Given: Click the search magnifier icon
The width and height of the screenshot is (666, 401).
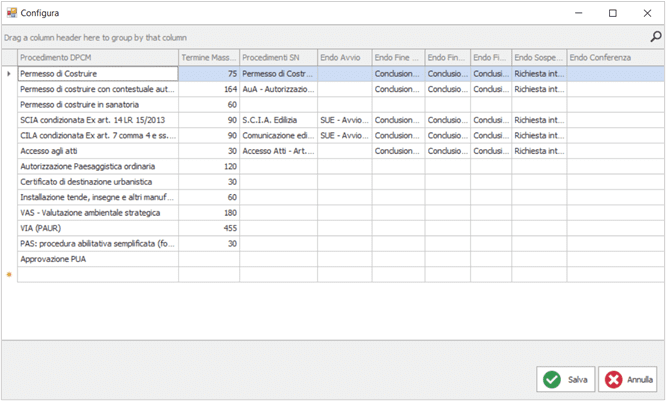Looking at the screenshot, I should click(656, 37).
